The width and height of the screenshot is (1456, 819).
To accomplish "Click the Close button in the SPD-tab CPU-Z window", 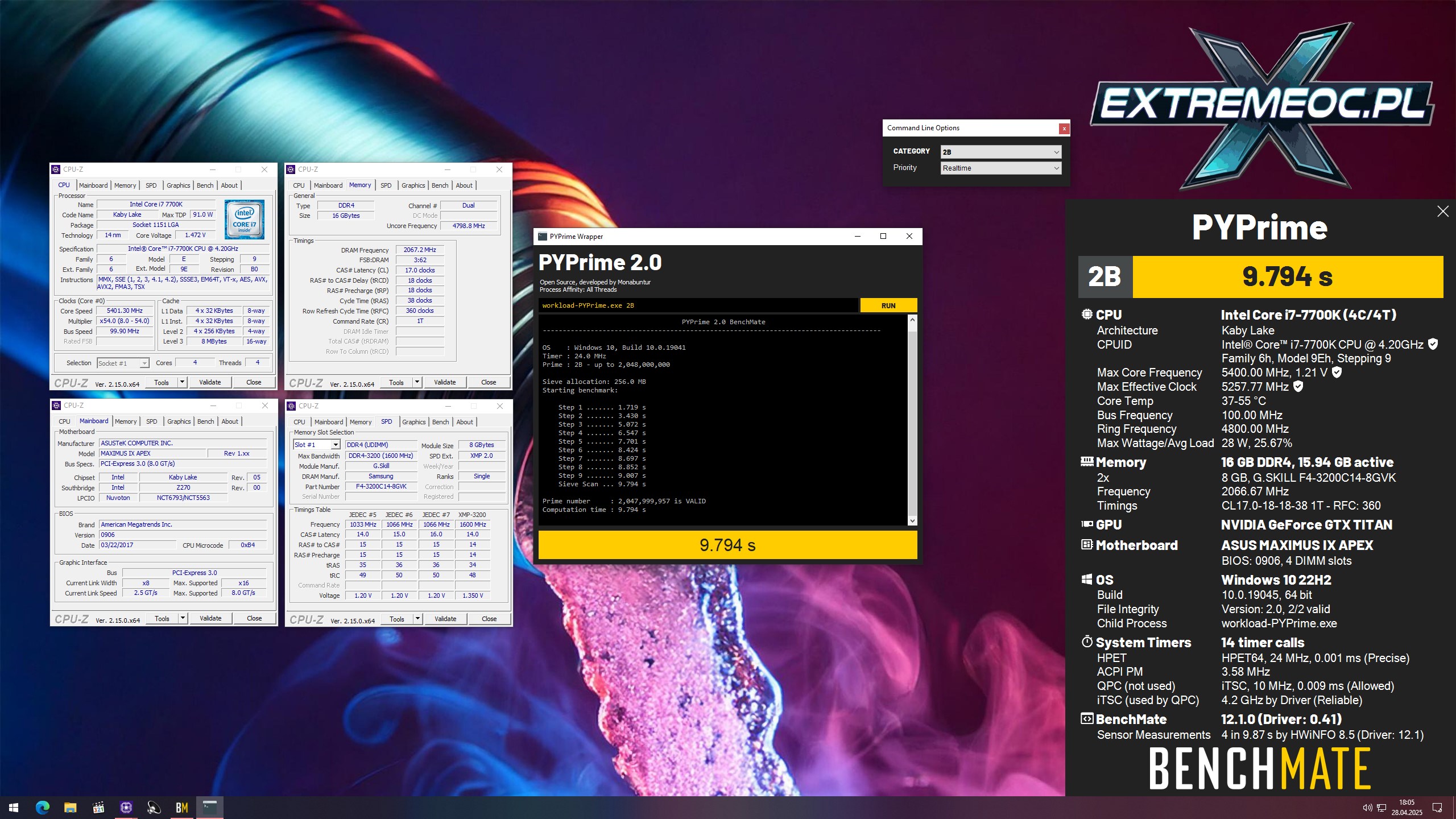I will click(489, 619).
